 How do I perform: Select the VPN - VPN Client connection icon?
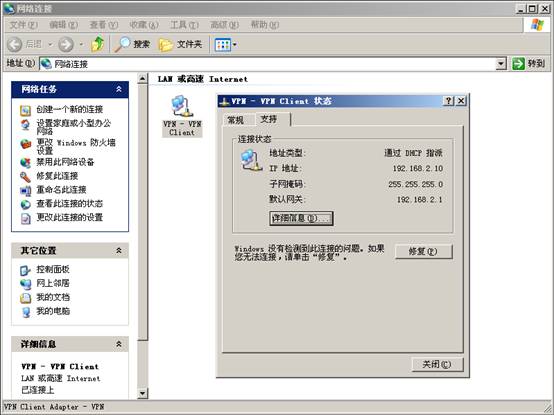pyautogui.click(x=182, y=106)
